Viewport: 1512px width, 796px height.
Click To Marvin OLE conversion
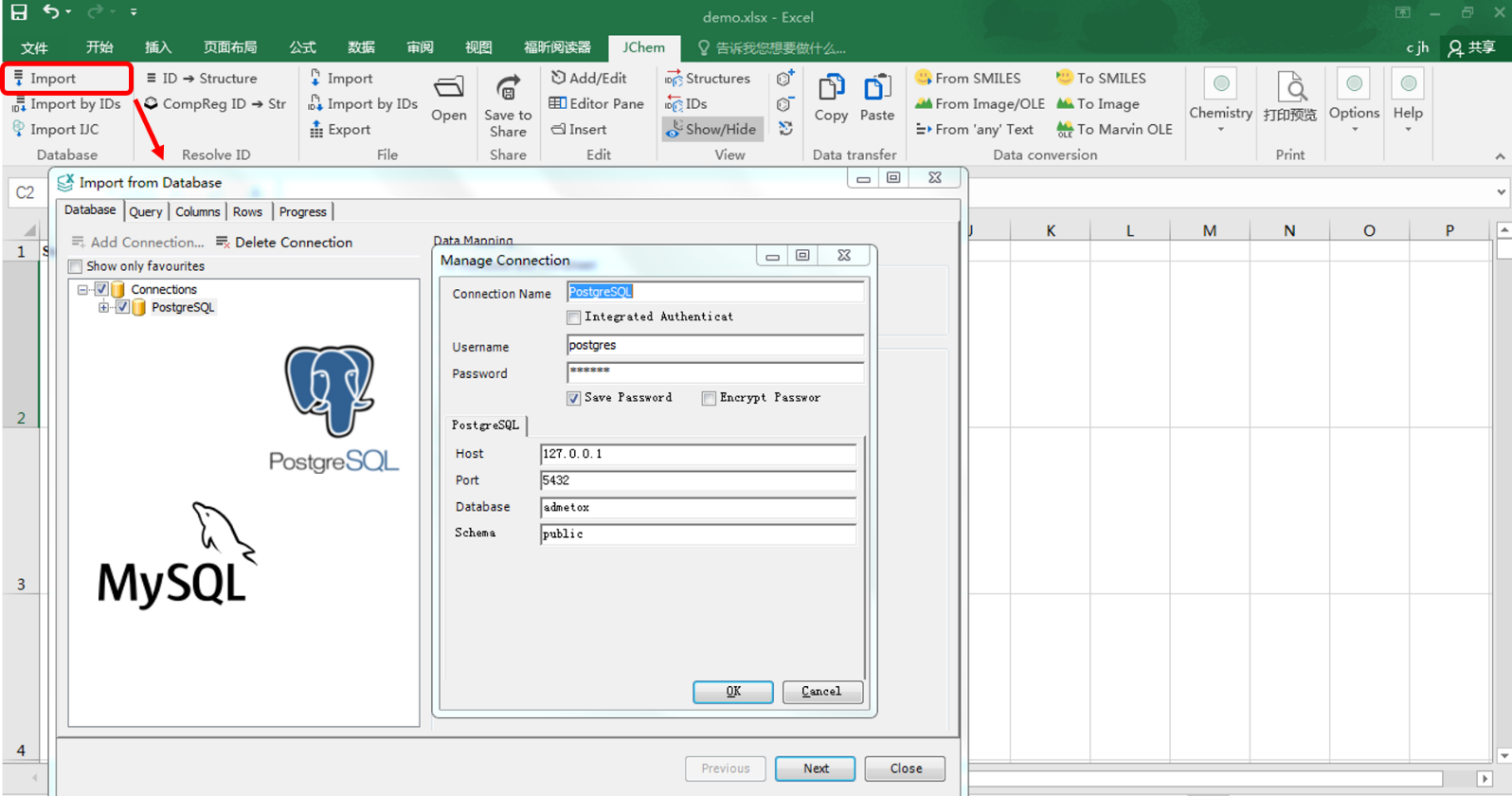point(1115,129)
